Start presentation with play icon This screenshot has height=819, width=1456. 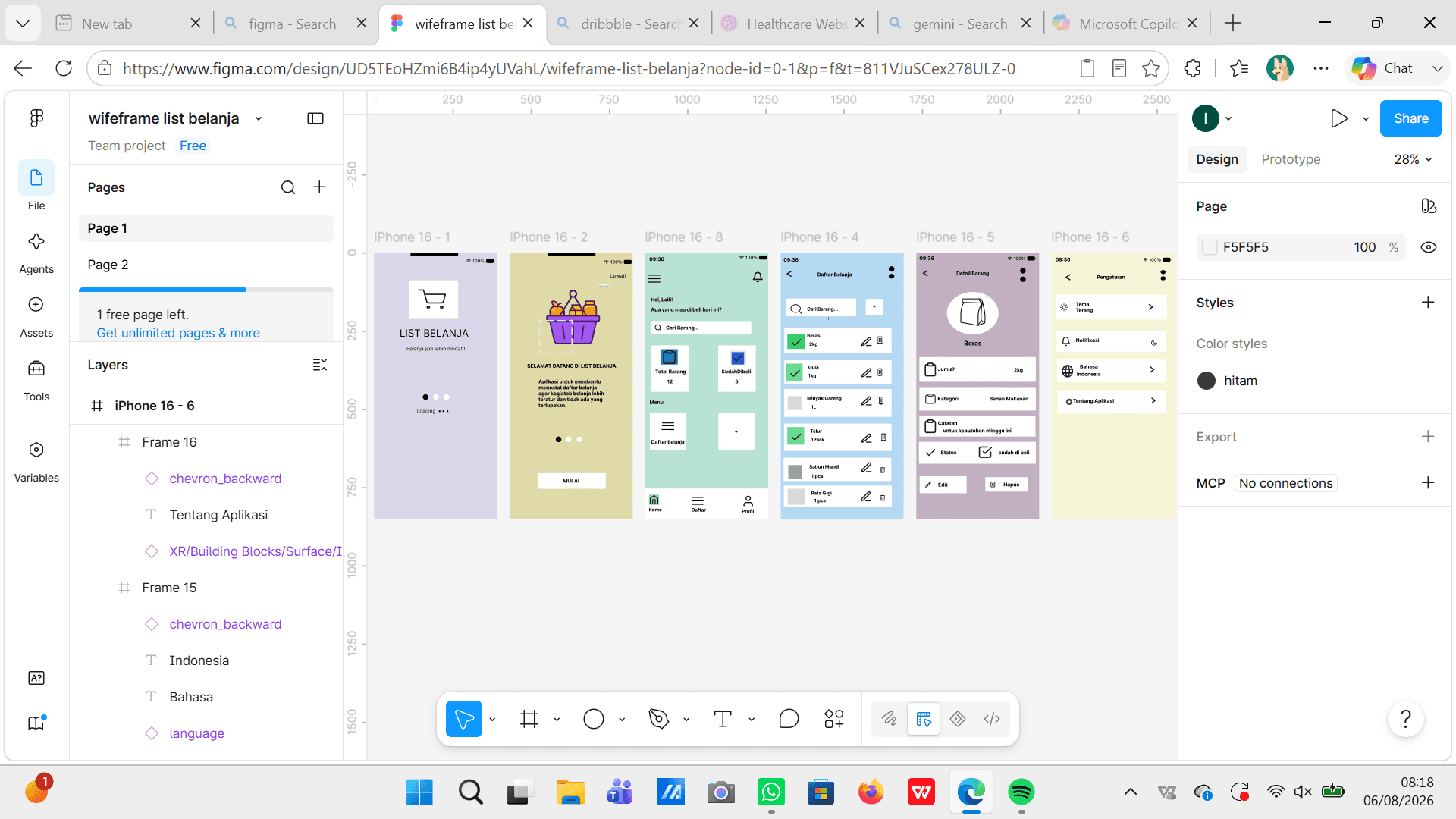point(1339,118)
